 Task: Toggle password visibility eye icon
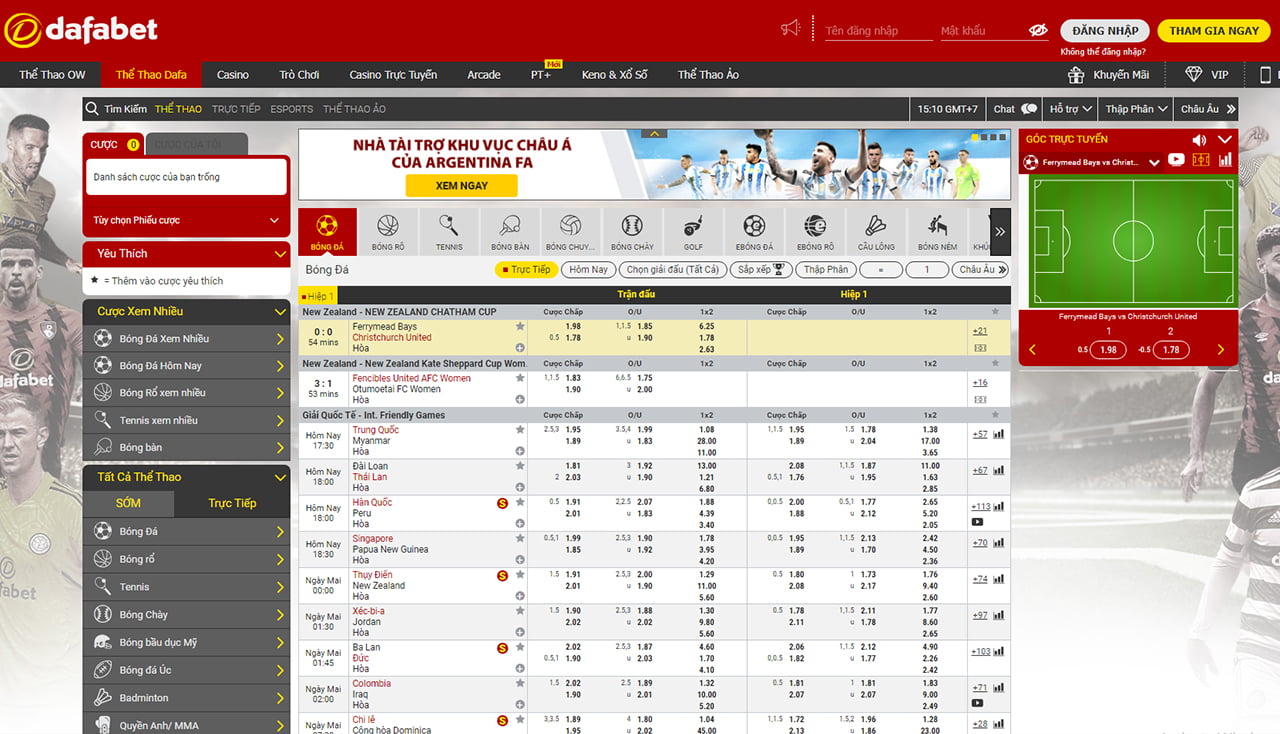(1038, 31)
